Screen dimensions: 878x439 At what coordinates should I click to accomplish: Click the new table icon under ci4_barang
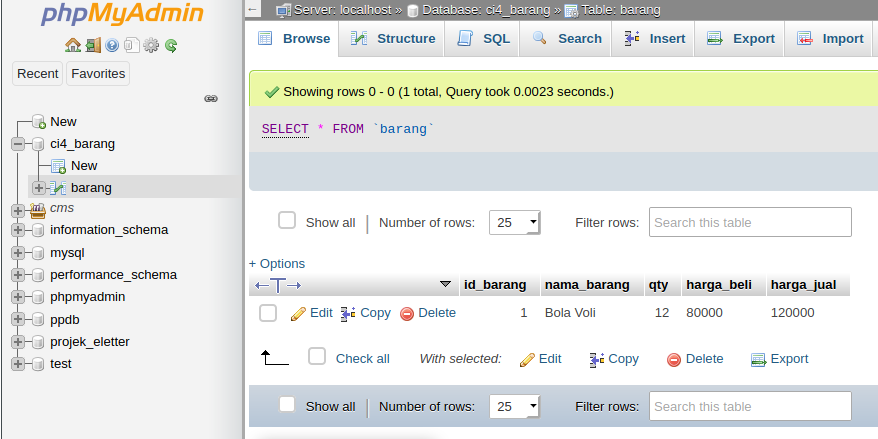click(x=59, y=166)
